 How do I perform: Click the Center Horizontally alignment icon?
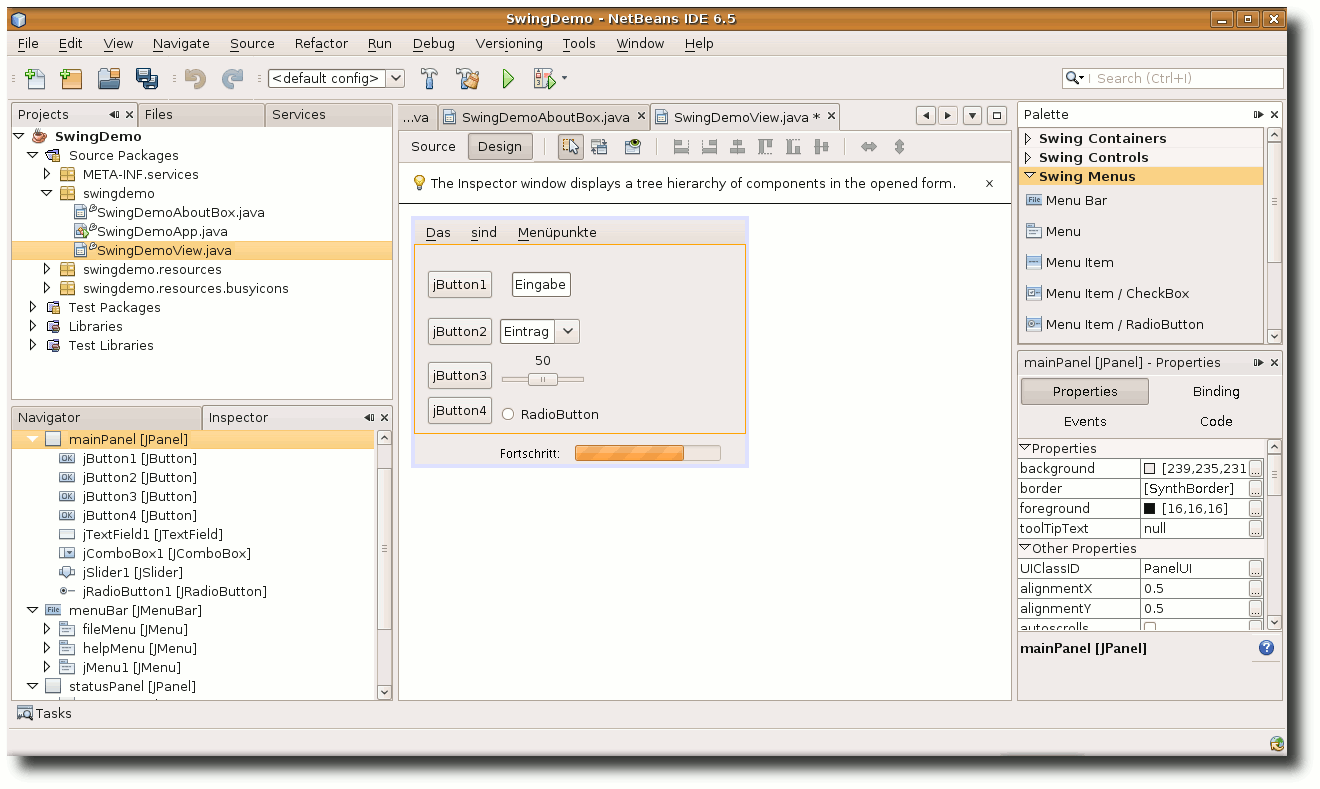click(737, 147)
